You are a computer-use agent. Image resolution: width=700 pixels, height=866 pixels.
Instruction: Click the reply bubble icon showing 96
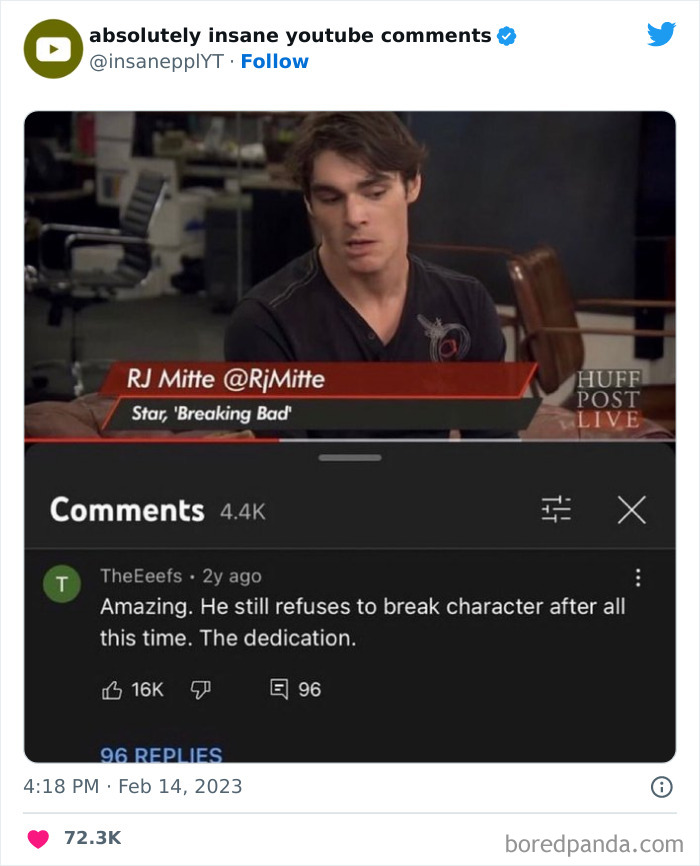tap(279, 689)
